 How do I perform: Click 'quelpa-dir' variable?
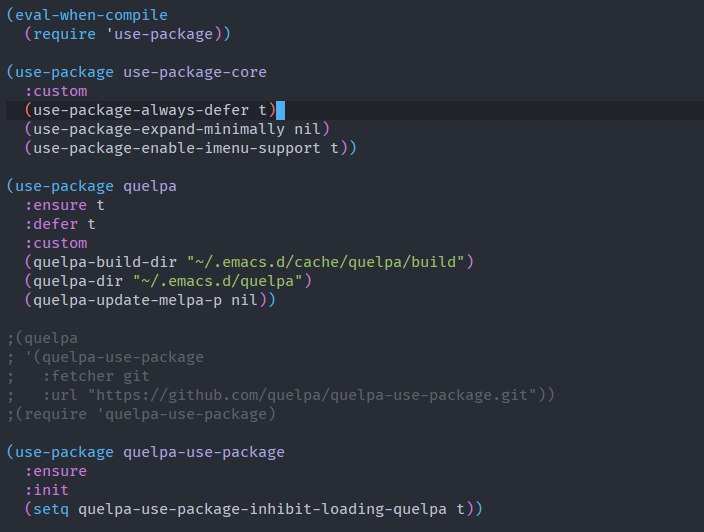[x=78, y=281]
